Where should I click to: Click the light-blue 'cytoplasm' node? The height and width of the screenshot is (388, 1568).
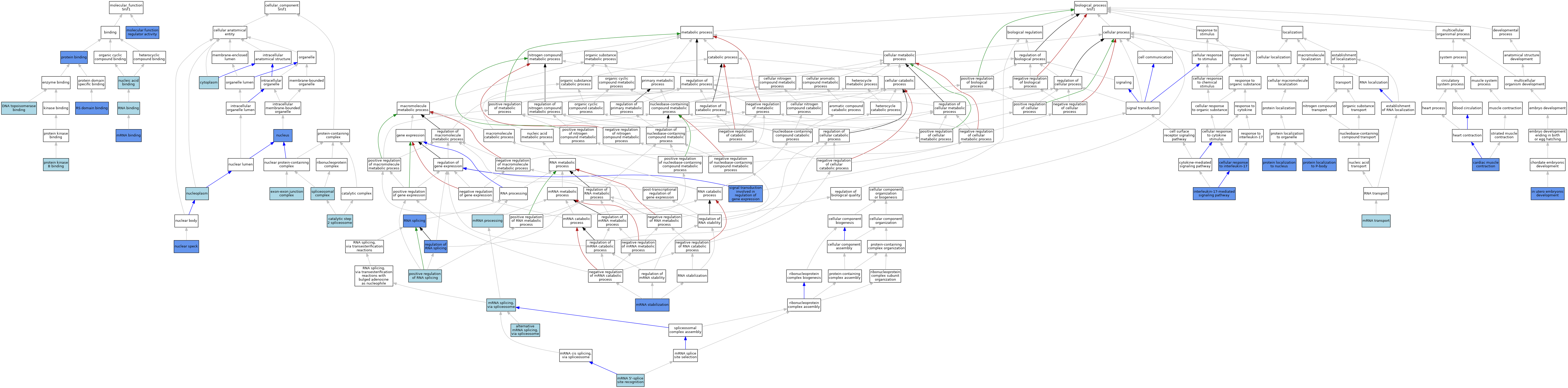(209, 82)
